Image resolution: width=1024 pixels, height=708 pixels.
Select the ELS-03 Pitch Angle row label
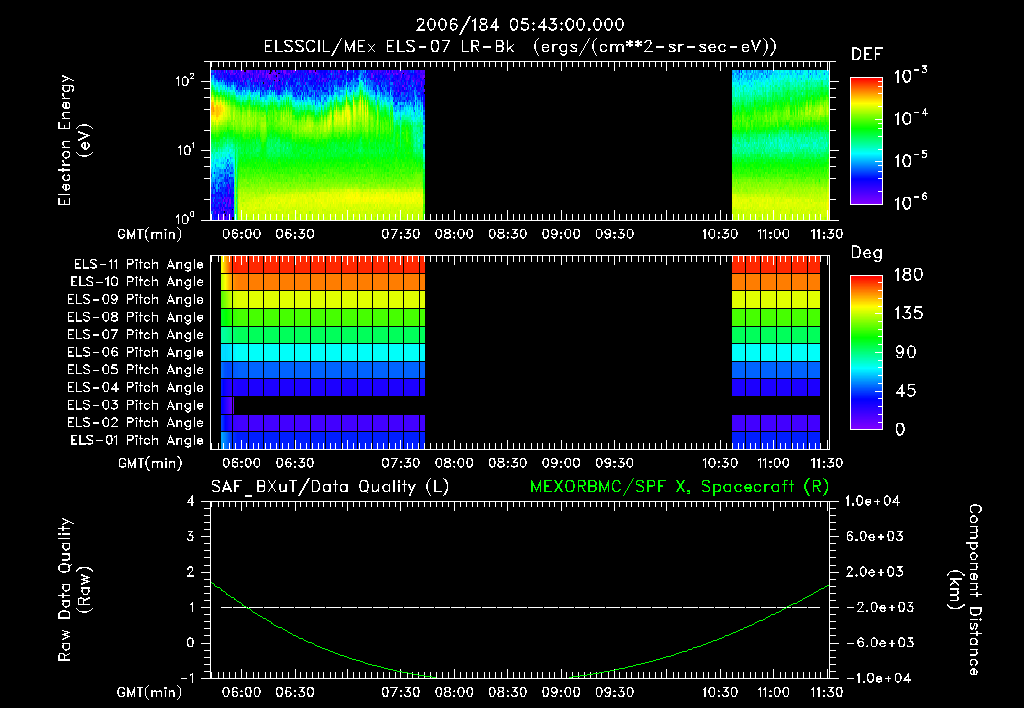click(x=136, y=405)
